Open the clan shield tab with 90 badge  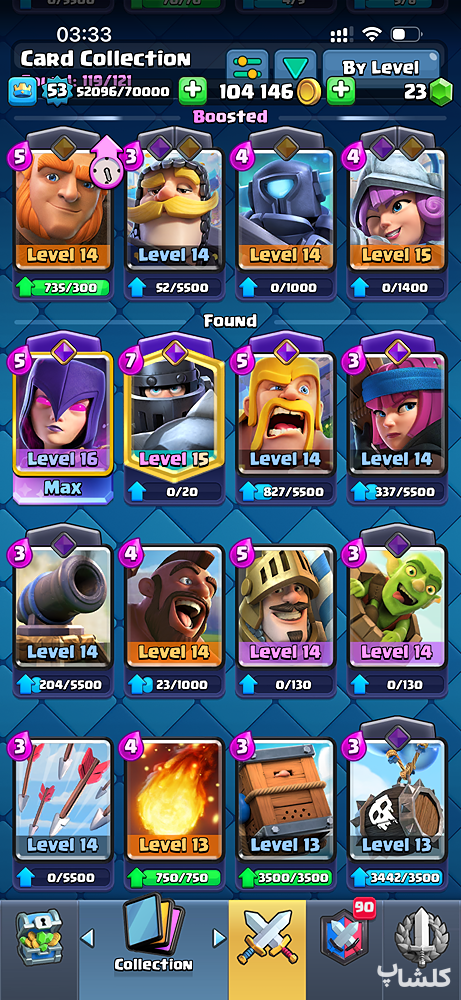346,941
